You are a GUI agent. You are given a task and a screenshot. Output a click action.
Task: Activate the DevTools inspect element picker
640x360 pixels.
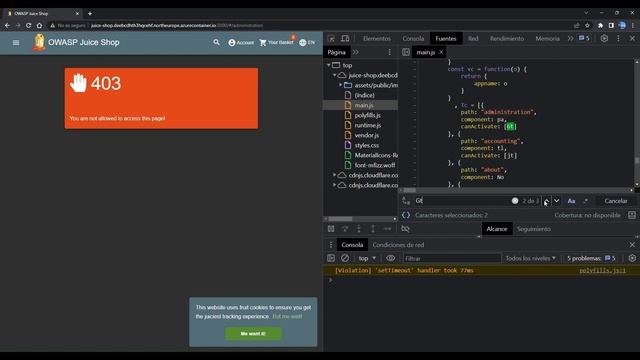[x=331, y=38]
